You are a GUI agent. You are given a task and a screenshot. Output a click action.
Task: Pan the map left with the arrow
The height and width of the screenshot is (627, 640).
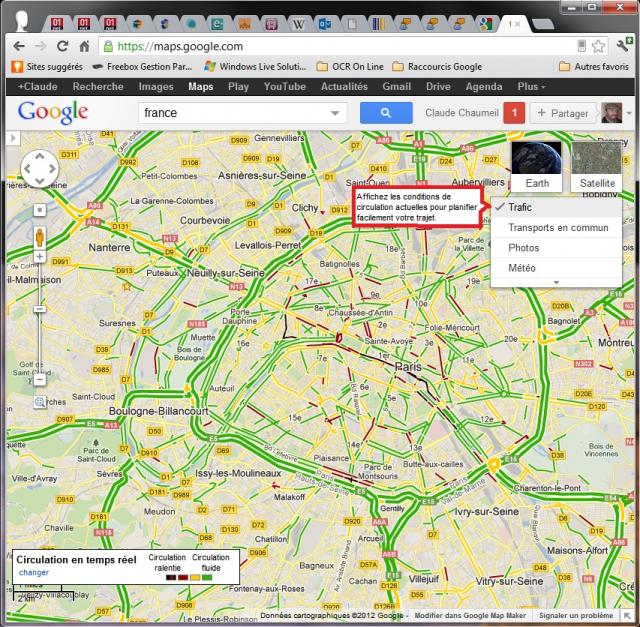27,169
